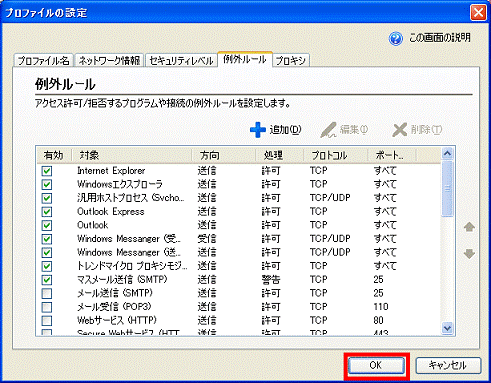The width and height of the screenshot is (491, 383).
Task: Click the キャンセル button
Action: (448, 365)
